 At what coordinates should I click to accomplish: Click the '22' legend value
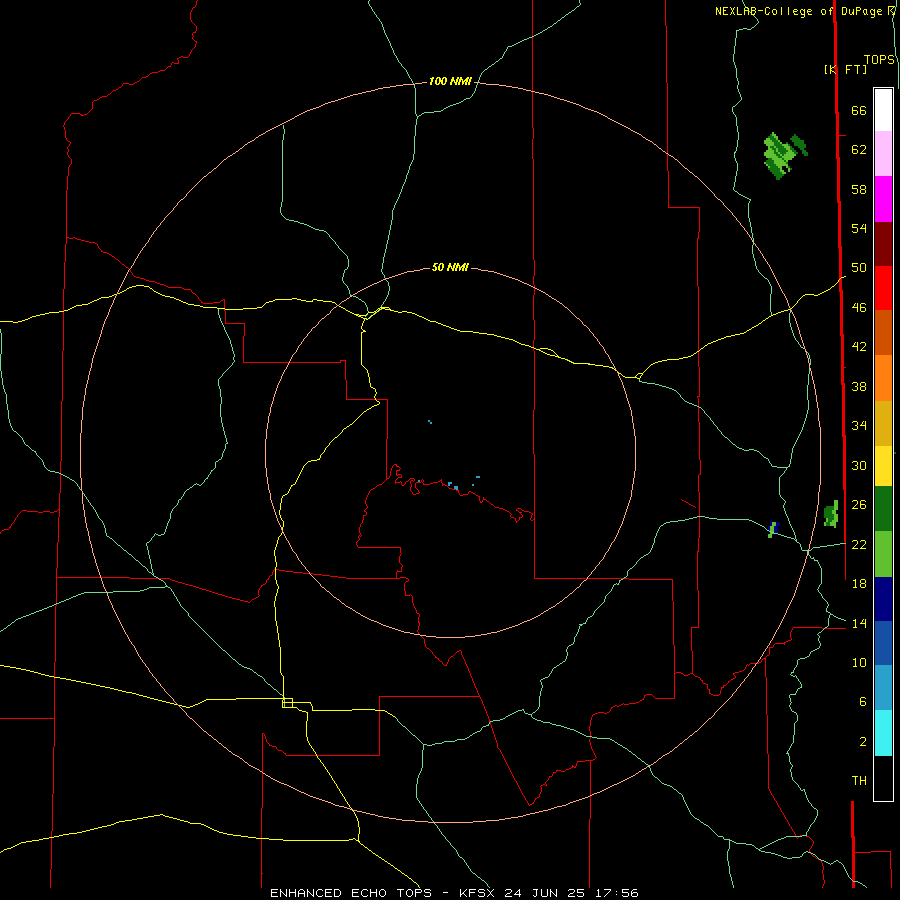(x=859, y=544)
